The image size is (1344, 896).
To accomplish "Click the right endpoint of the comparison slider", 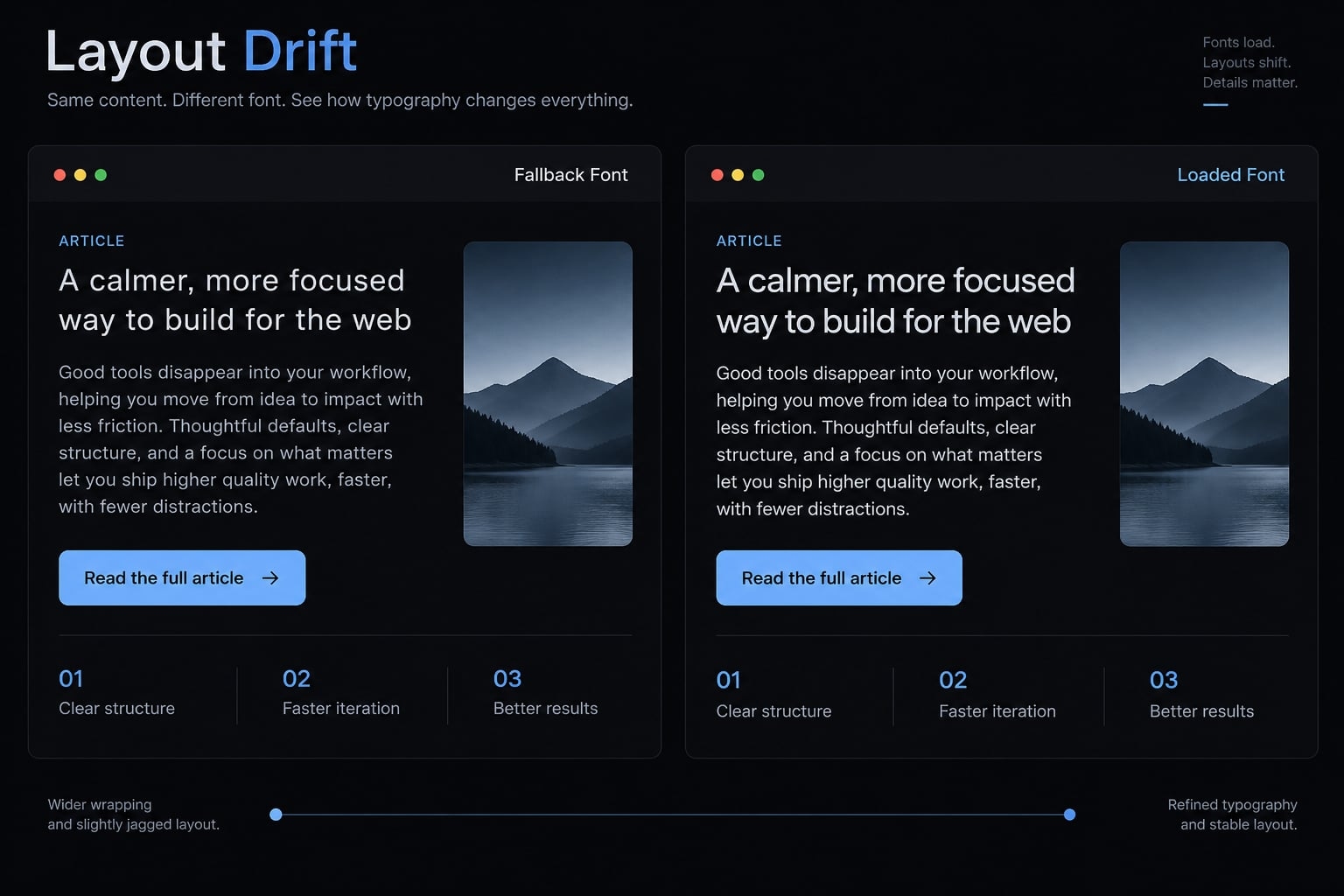I will tap(1069, 815).
